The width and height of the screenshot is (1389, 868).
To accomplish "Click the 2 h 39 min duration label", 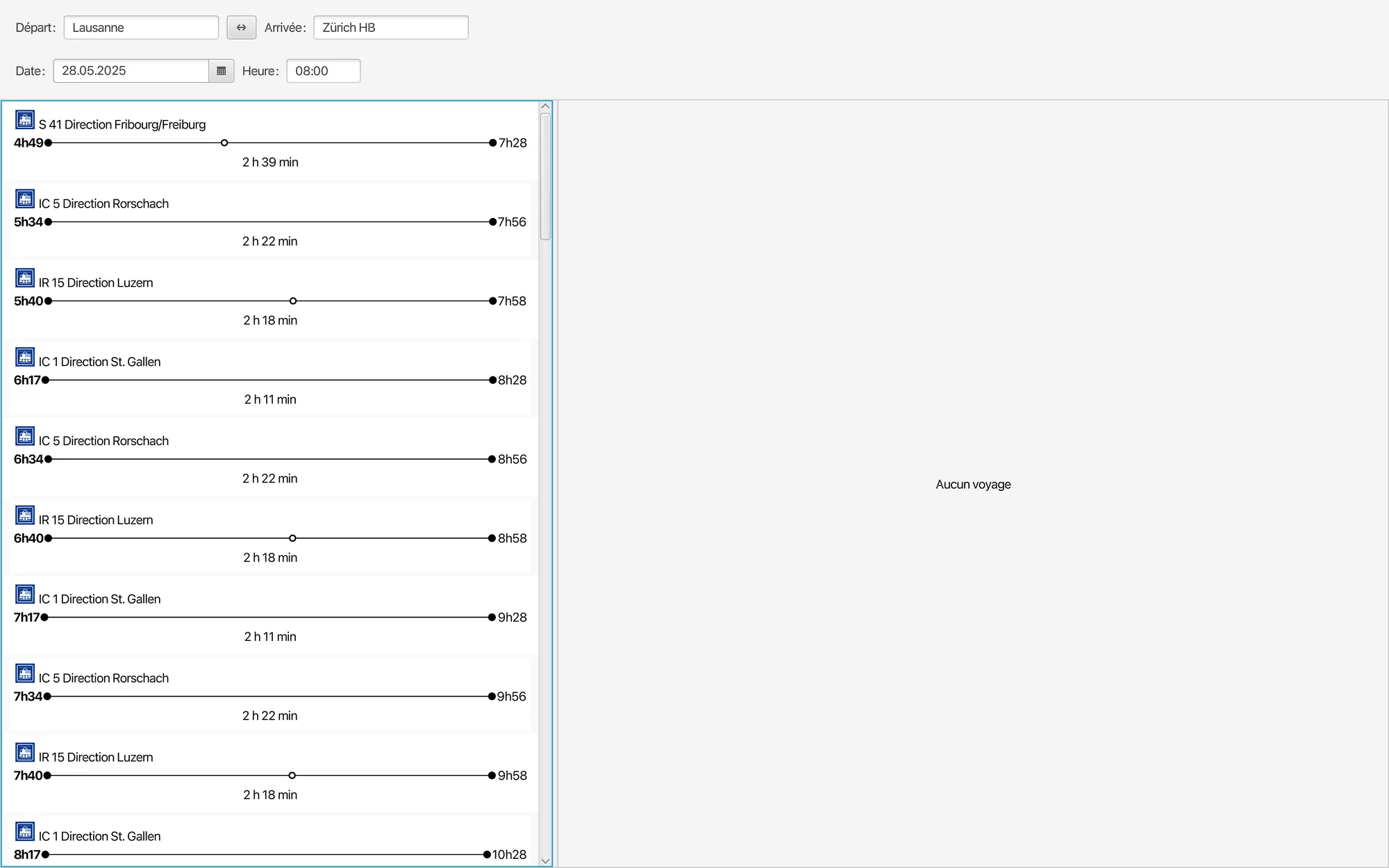I will pyautogui.click(x=270, y=162).
